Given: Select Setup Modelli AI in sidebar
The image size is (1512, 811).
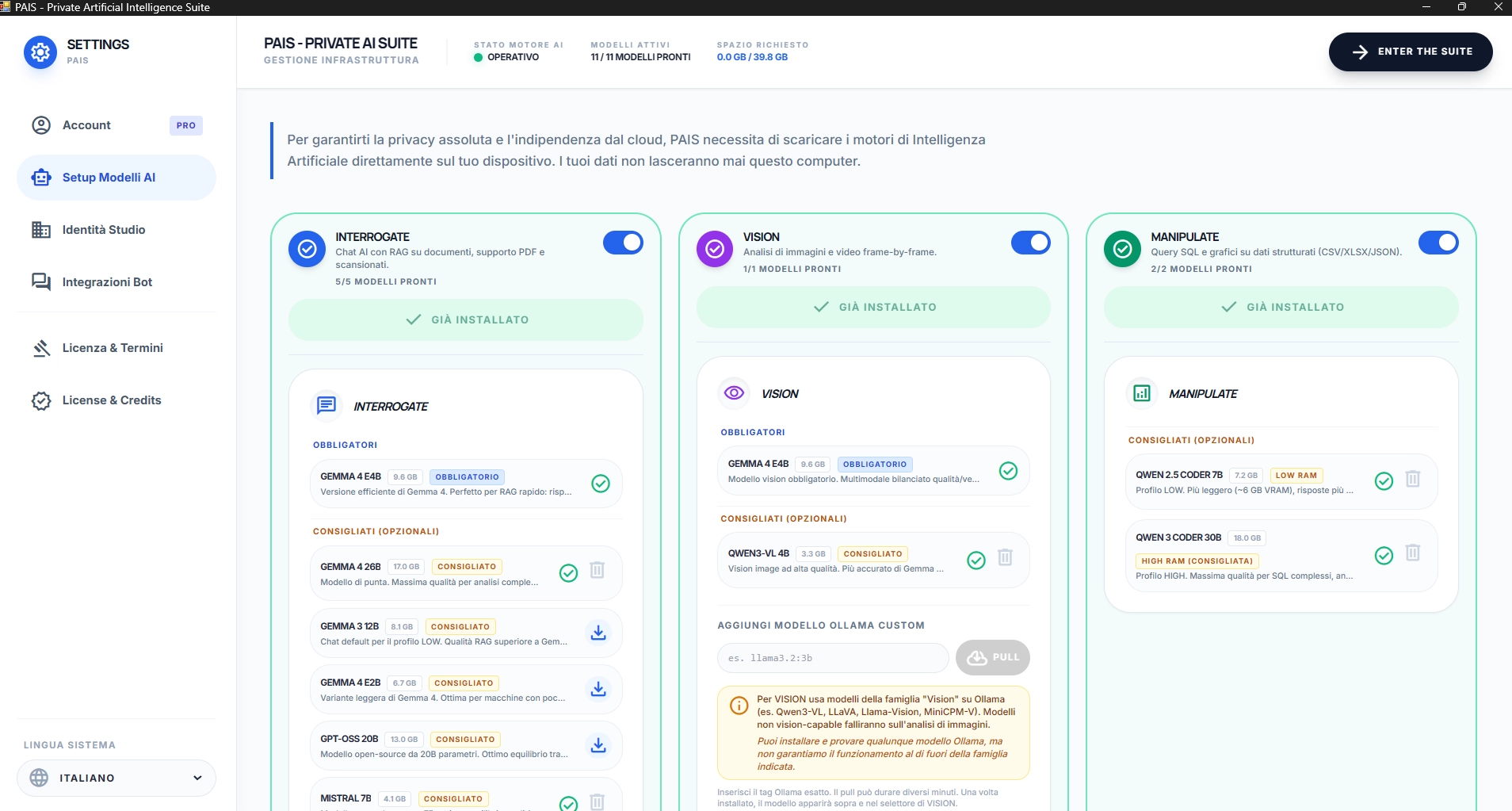Looking at the screenshot, I should [116, 178].
